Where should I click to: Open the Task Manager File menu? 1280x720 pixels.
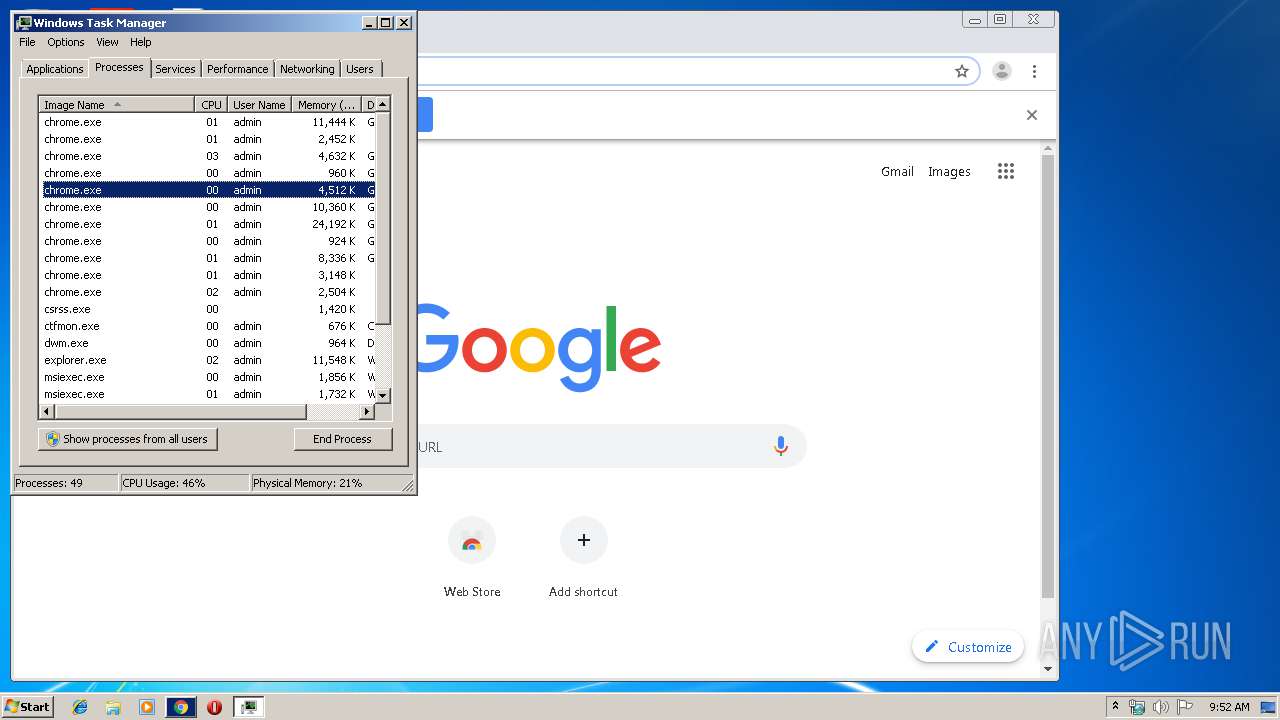(27, 42)
